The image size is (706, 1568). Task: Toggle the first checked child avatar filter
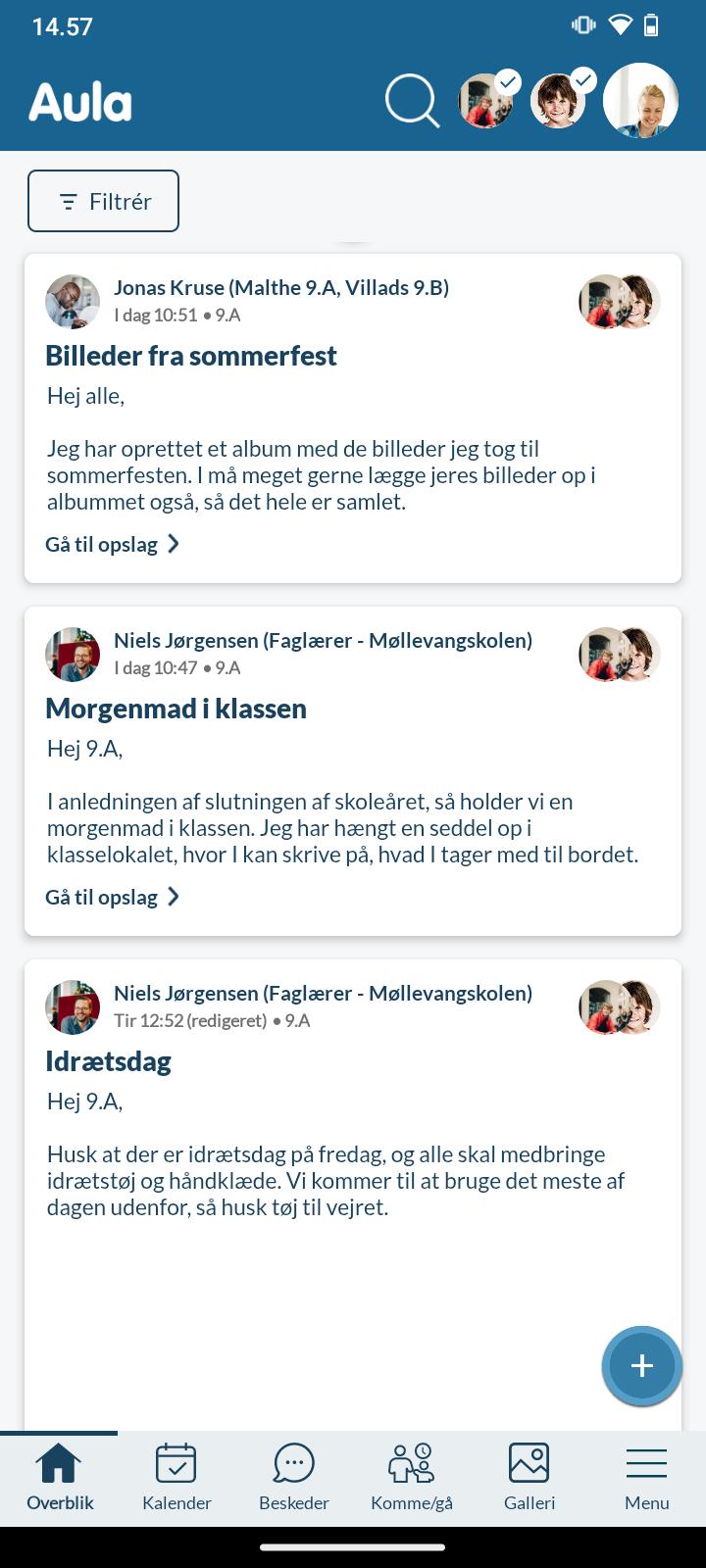[x=486, y=101]
